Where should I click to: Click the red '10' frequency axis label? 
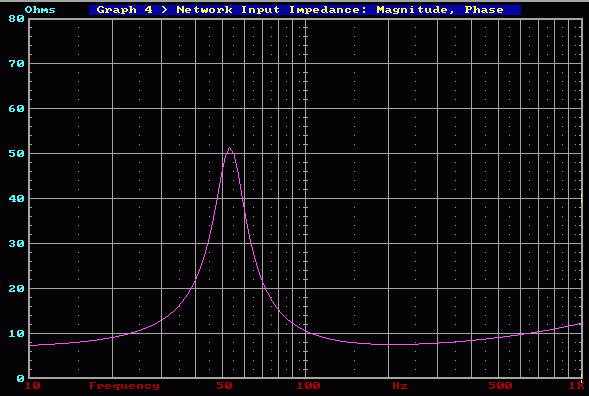[33, 386]
